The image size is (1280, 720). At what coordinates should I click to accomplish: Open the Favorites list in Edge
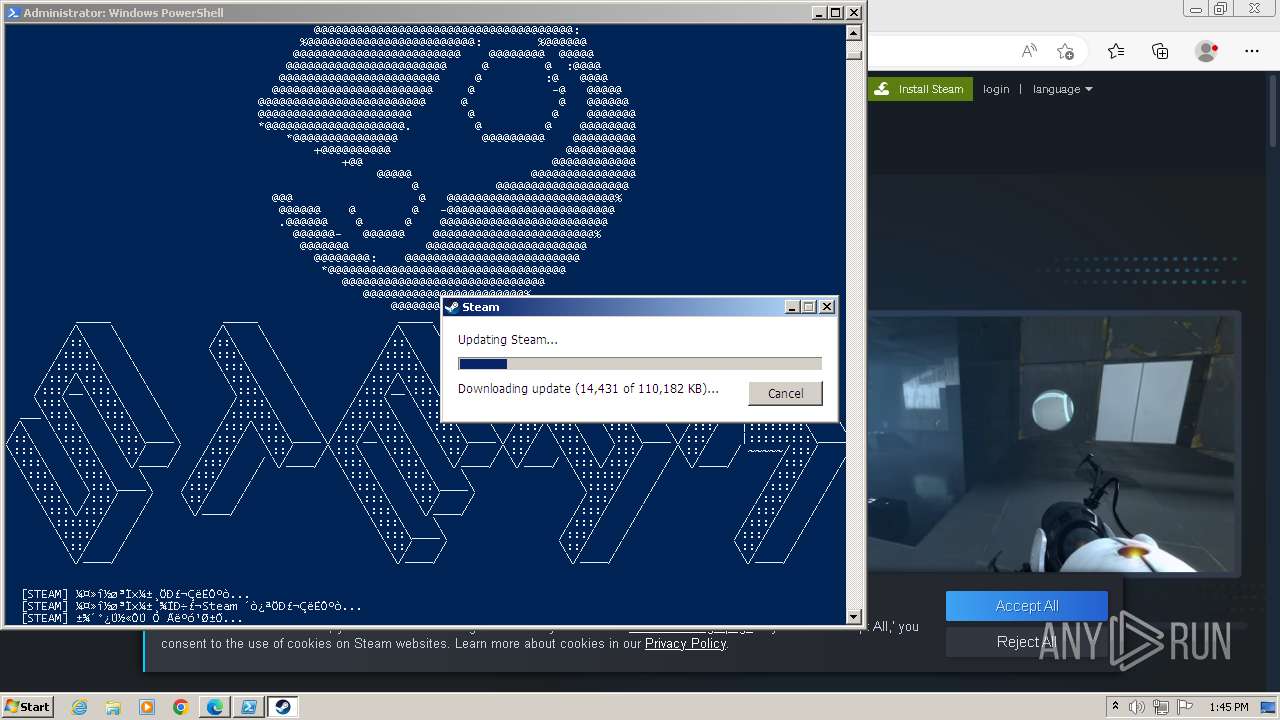(x=1116, y=51)
